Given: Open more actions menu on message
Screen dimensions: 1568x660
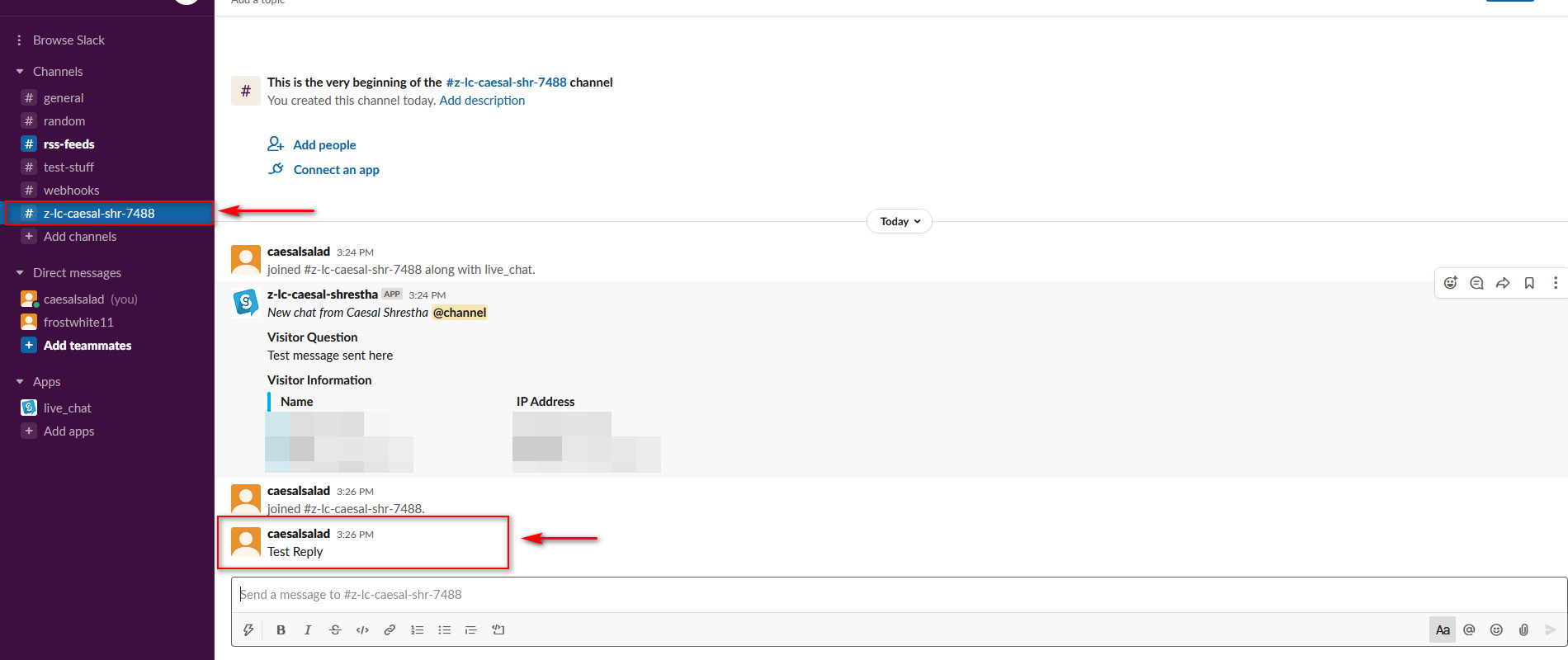Looking at the screenshot, I should 1556,283.
